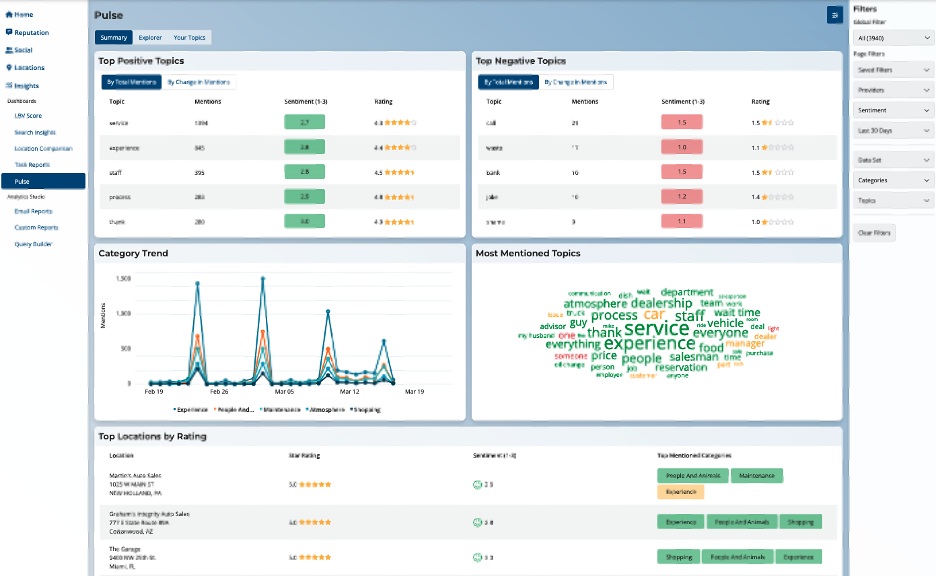Click the Reputation chat-bubble icon

pos(9,32)
